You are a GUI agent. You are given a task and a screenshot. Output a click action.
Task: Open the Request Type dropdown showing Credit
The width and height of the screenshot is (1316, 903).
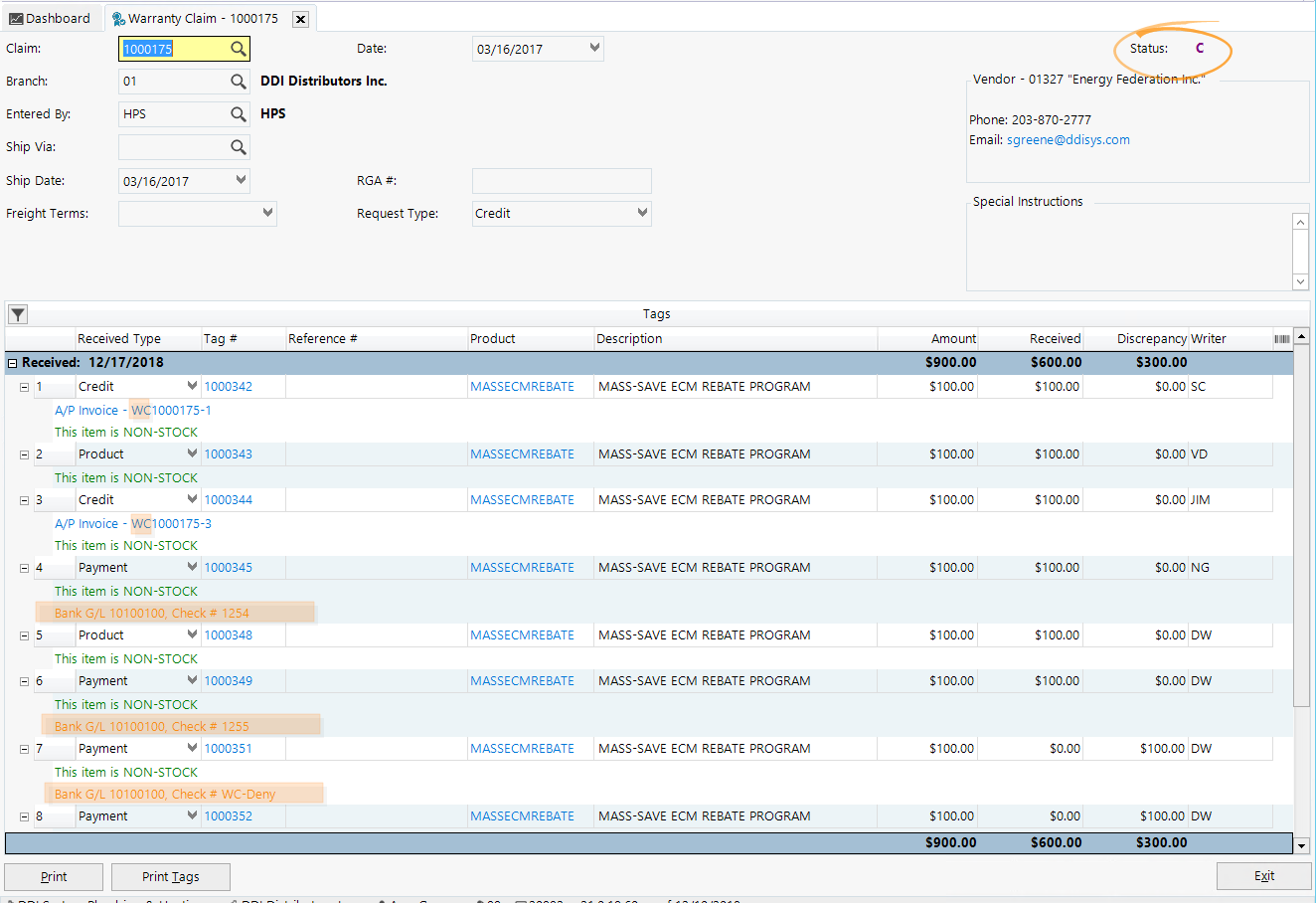pyautogui.click(x=643, y=213)
